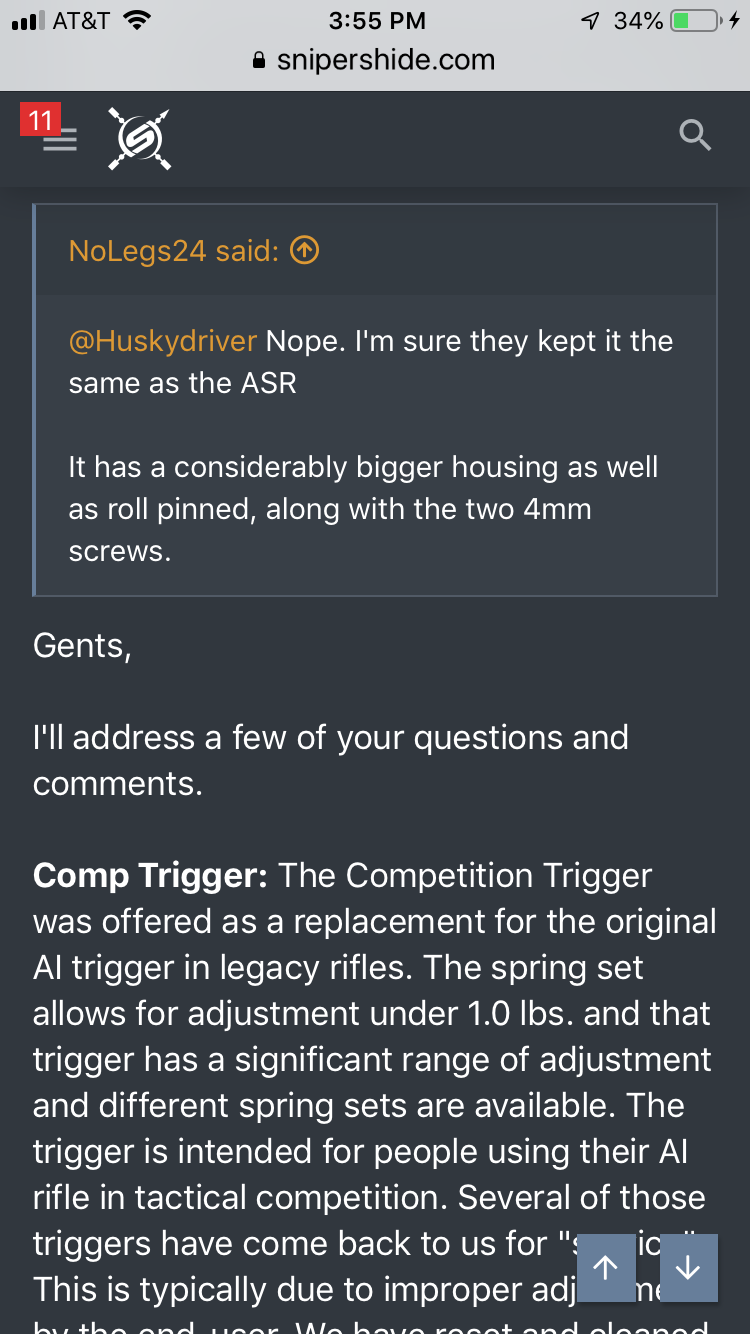This screenshot has width=750, height=1334.
Task: Jump to quoted post via arrow icon
Action: point(304,250)
